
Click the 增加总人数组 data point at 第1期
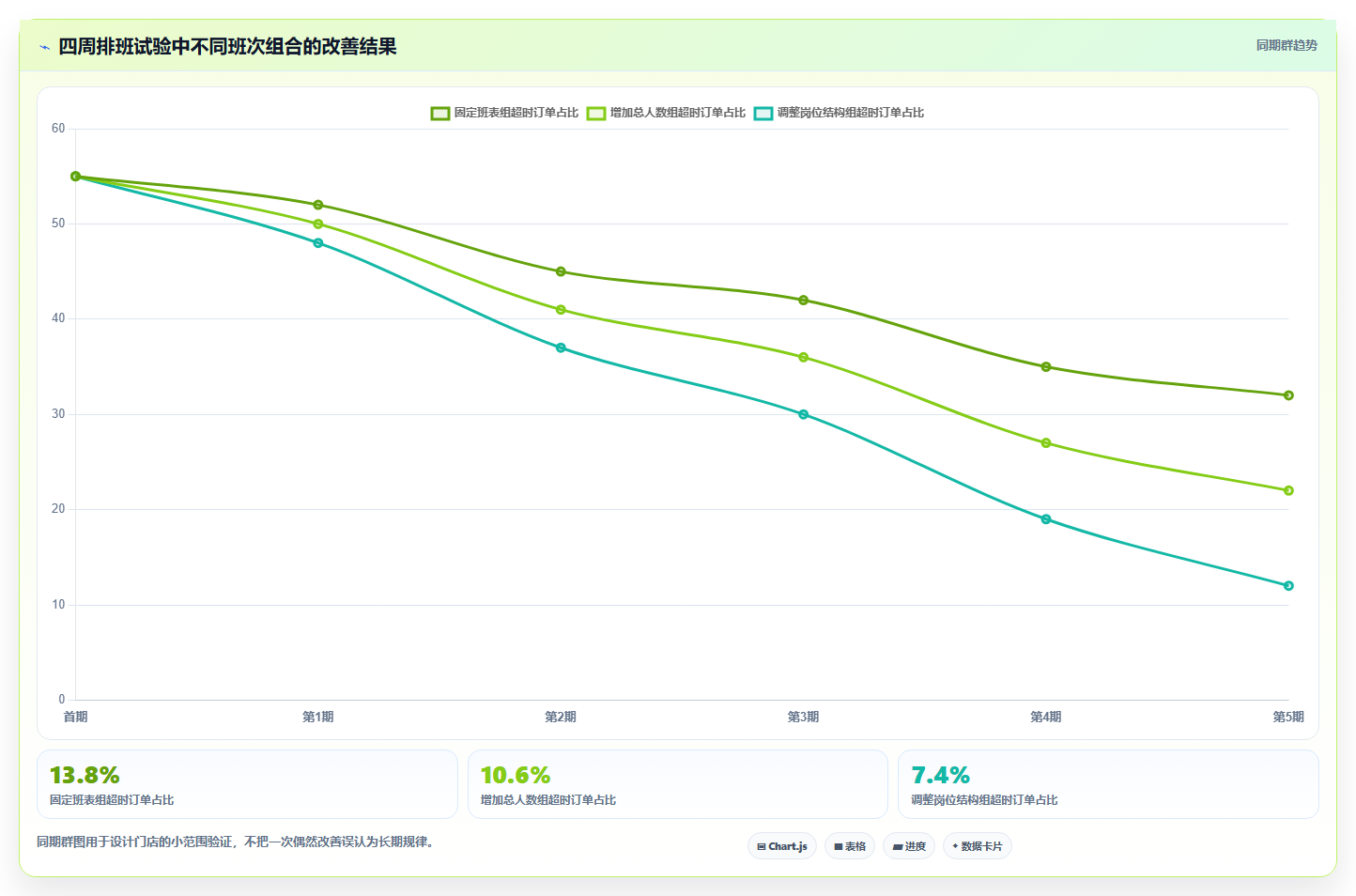[x=318, y=224]
